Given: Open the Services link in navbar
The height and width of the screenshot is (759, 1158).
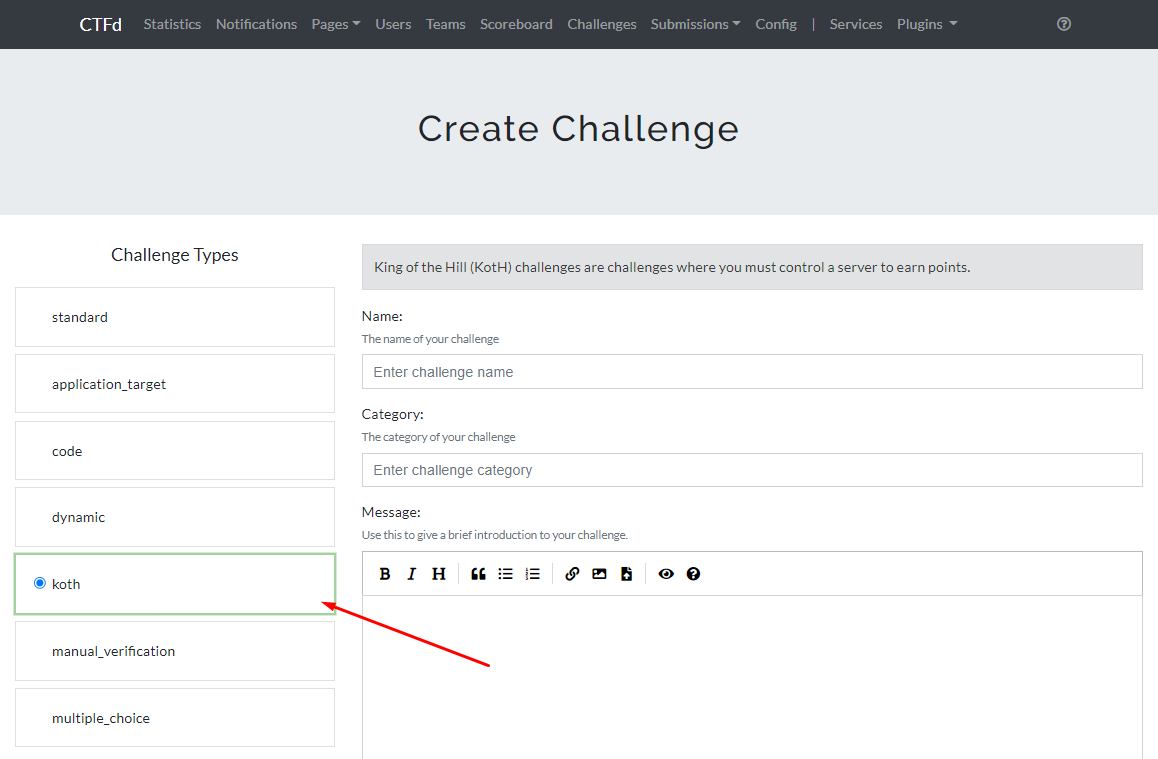Looking at the screenshot, I should pos(855,24).
